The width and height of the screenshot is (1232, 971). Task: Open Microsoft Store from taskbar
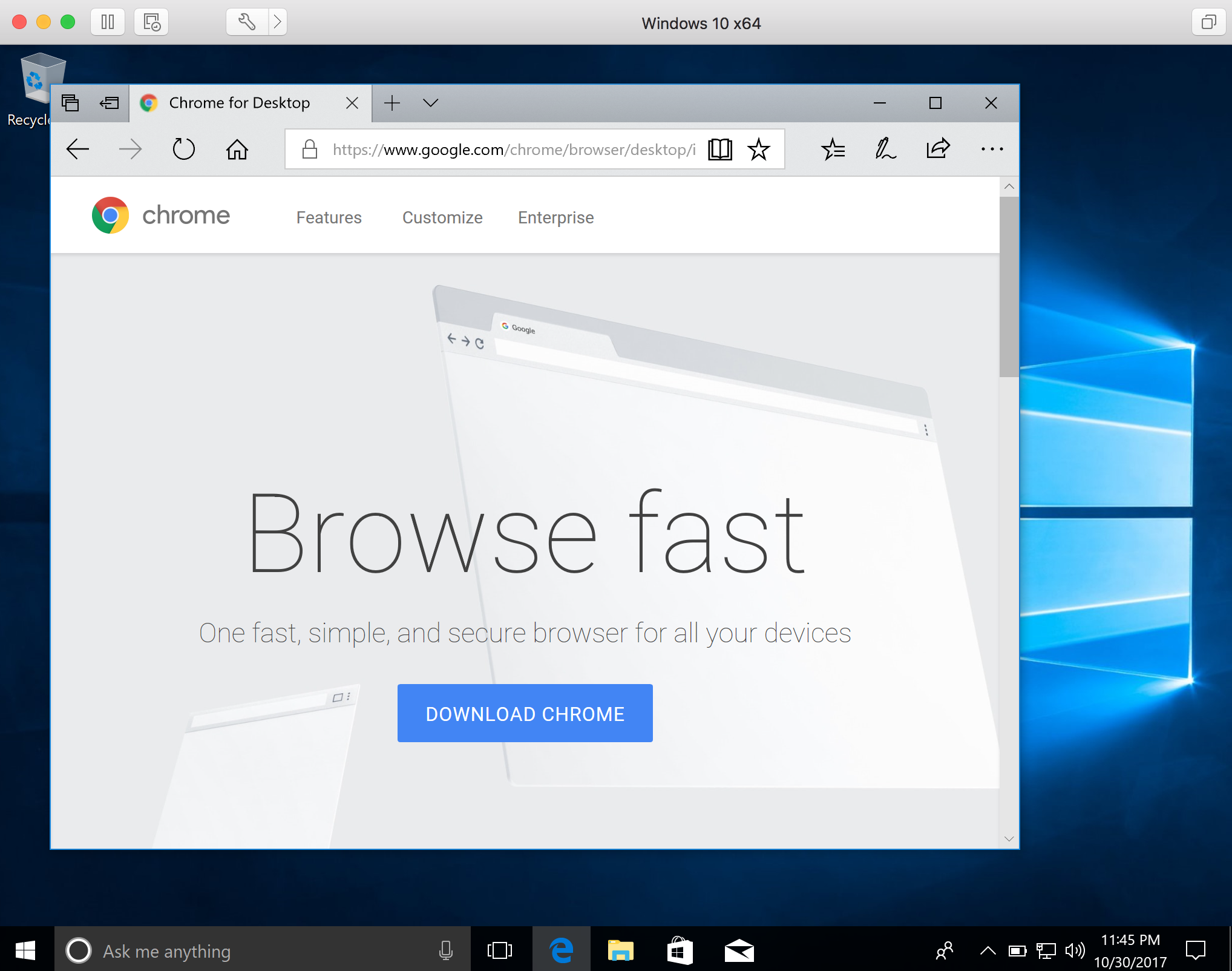[x=680, y=950]
